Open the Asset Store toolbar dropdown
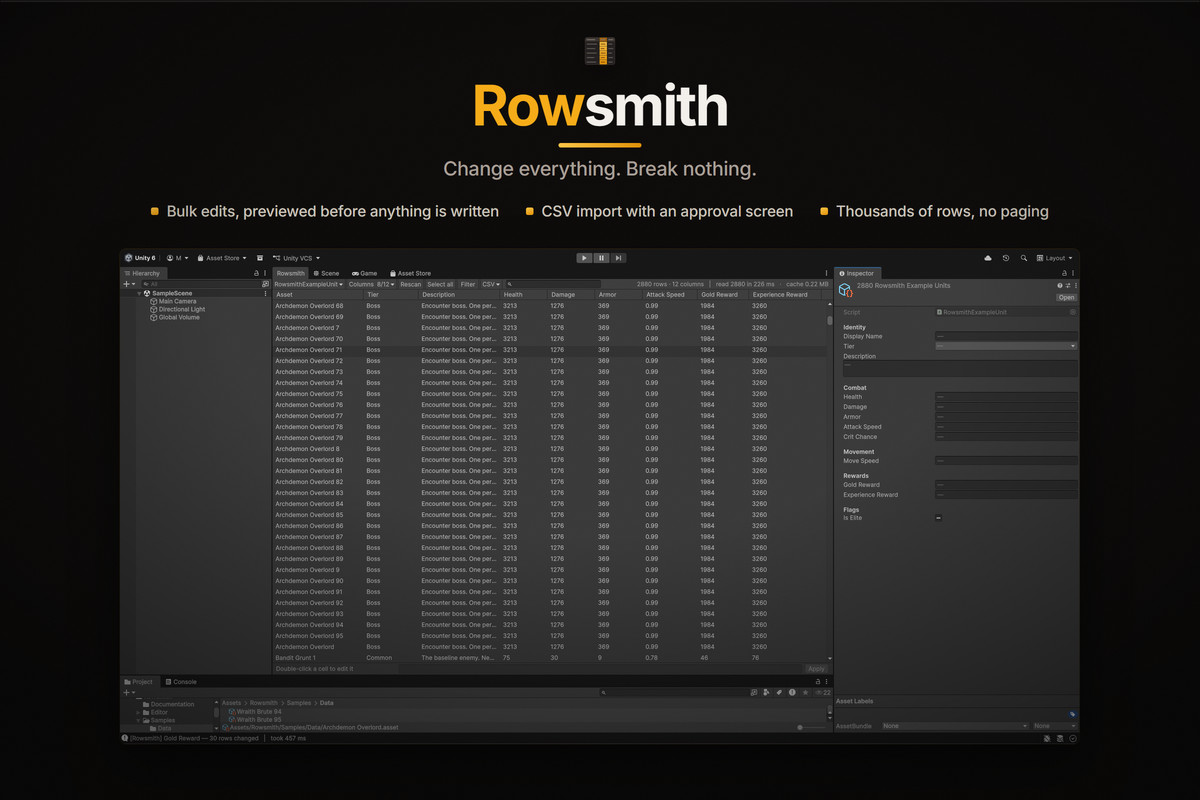The height and width of the screenshot is (800, 1200). (x=221, y=258)
